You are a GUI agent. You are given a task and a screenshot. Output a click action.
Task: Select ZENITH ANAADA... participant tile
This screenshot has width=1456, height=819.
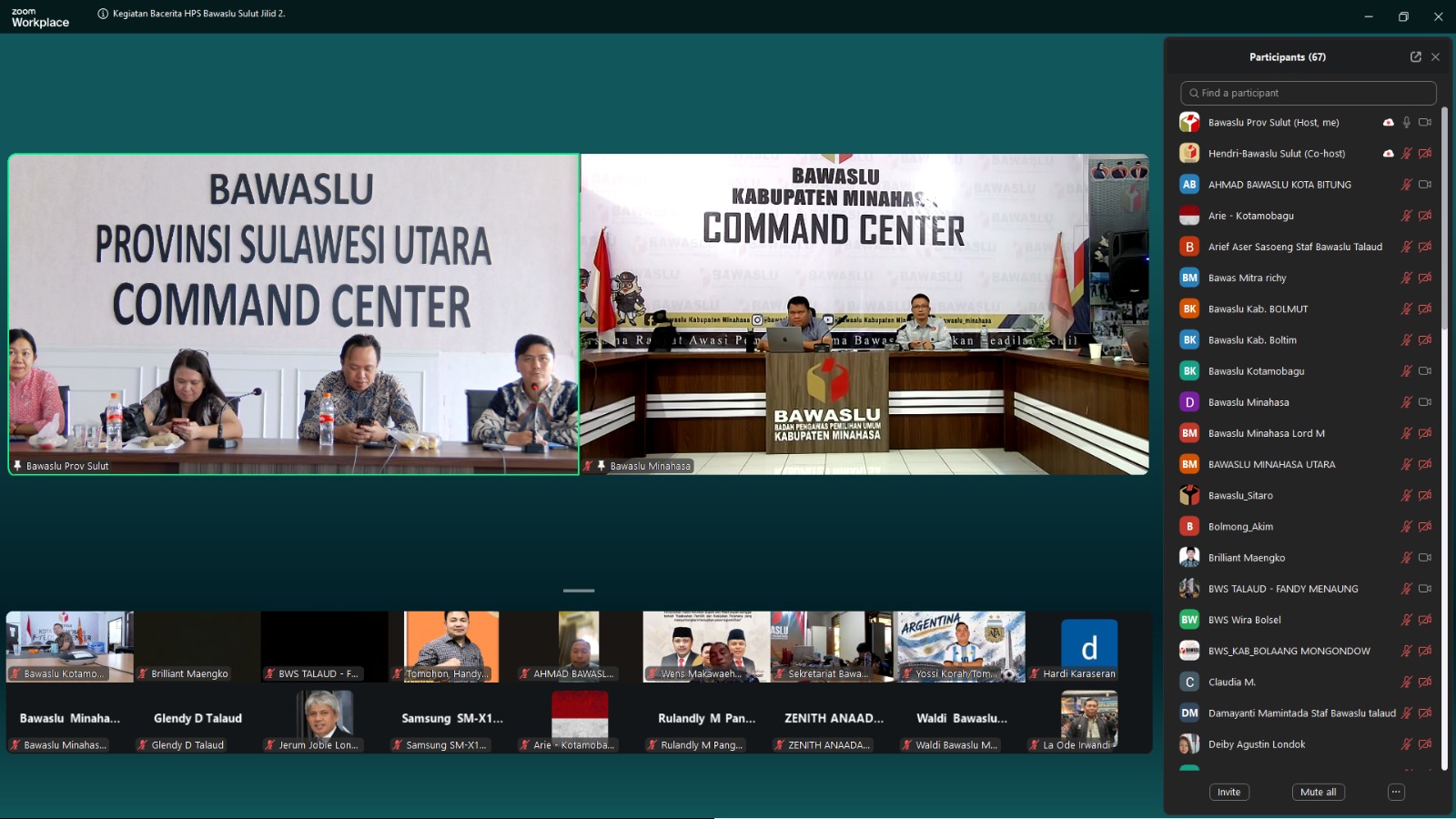[834, 718]
